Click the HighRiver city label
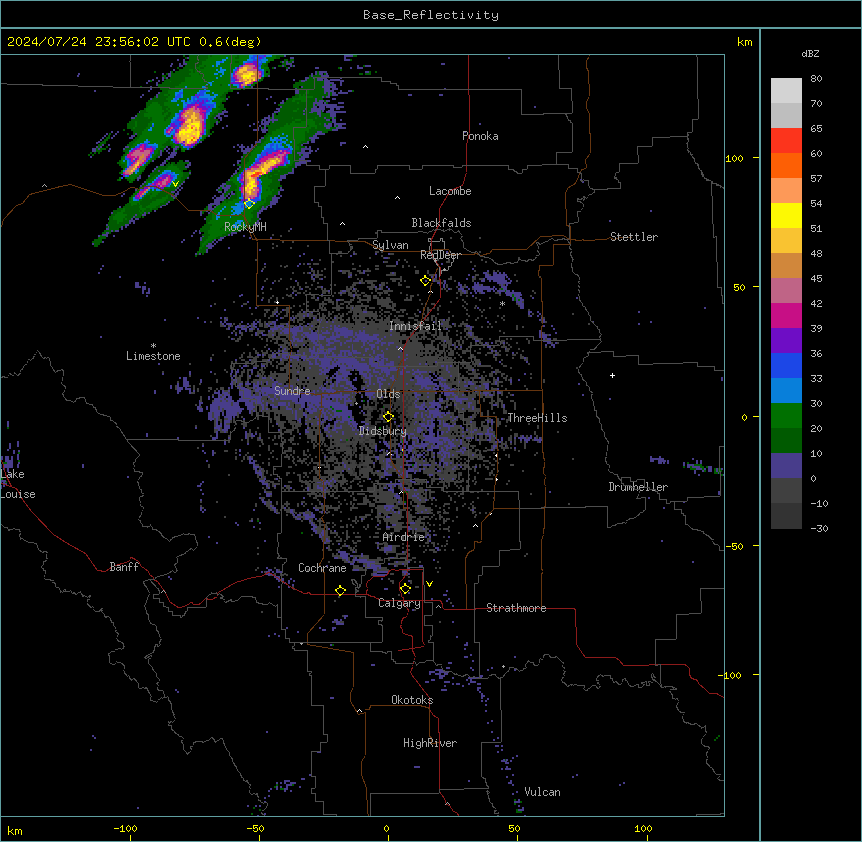The height and width of the screenshot is (842, 862). pyautogui.click(x=430, y=743)
